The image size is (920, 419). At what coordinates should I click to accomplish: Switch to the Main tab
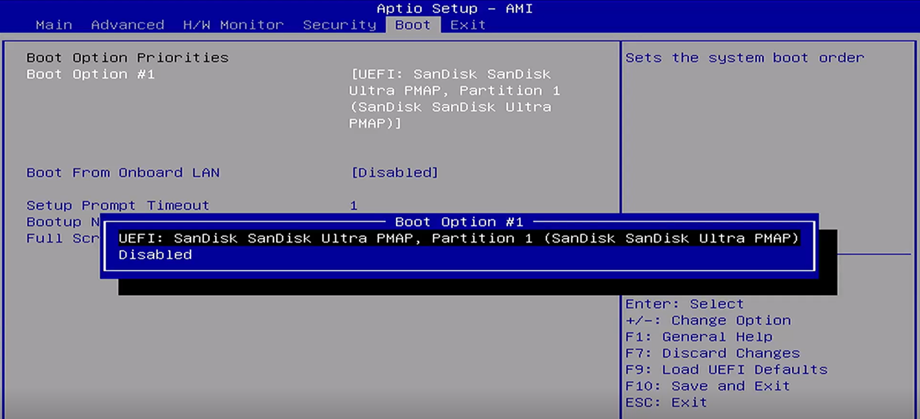(x=54, y=25)
